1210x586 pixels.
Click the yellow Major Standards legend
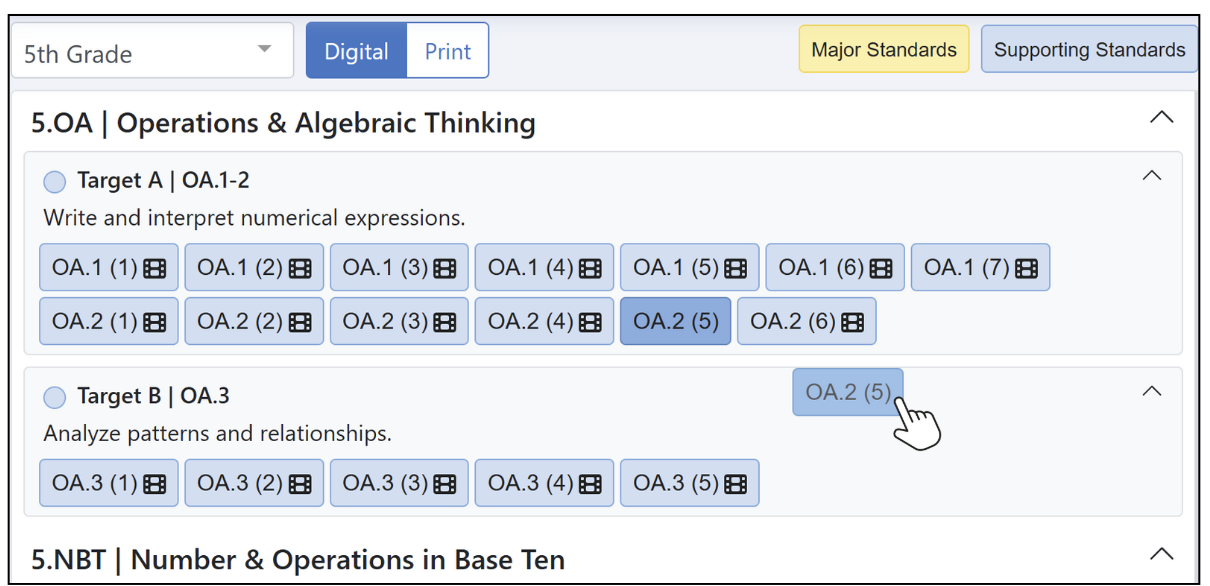(x=883, y=50)
